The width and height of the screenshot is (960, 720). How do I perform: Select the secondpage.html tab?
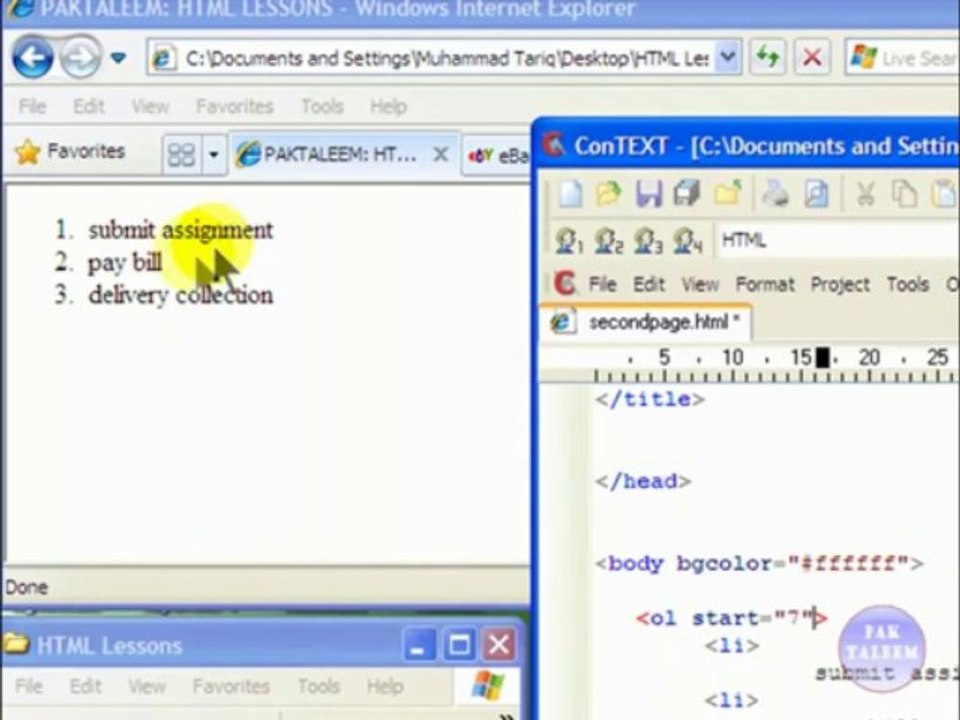pyautogui.click(x=645, y=322)
